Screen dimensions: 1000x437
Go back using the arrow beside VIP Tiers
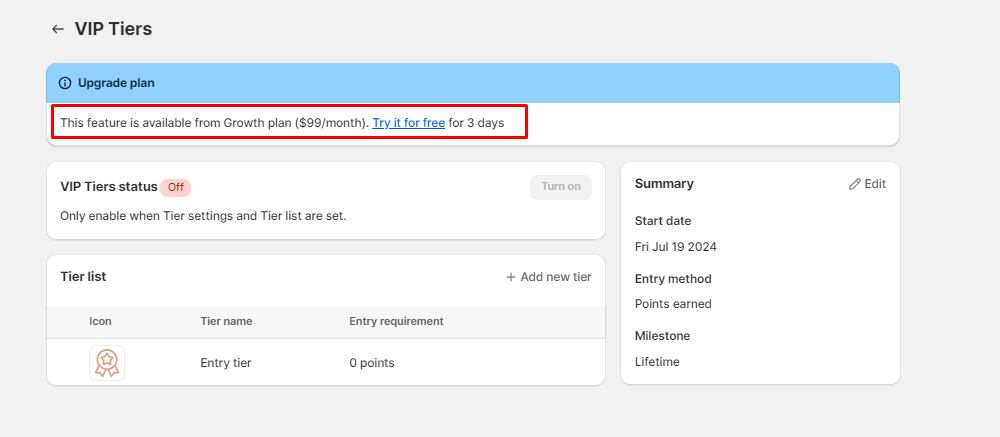coord(58,29)
